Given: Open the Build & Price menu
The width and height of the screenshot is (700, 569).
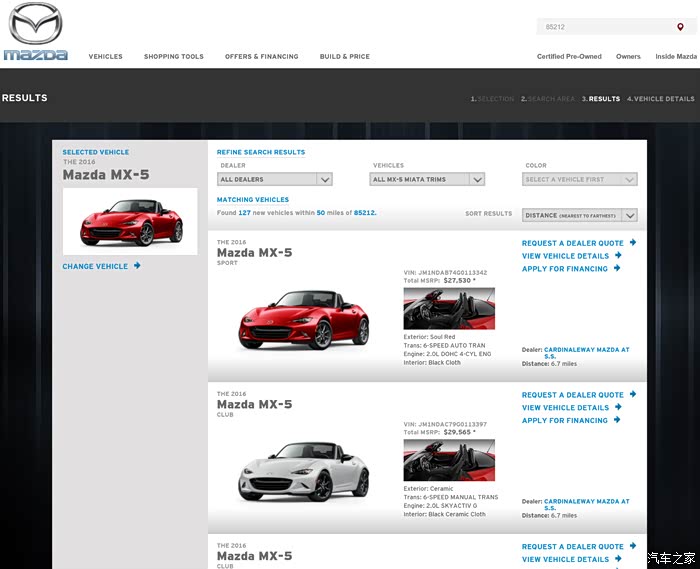Looking at the screenshot, I should click(x=344, y=57).
